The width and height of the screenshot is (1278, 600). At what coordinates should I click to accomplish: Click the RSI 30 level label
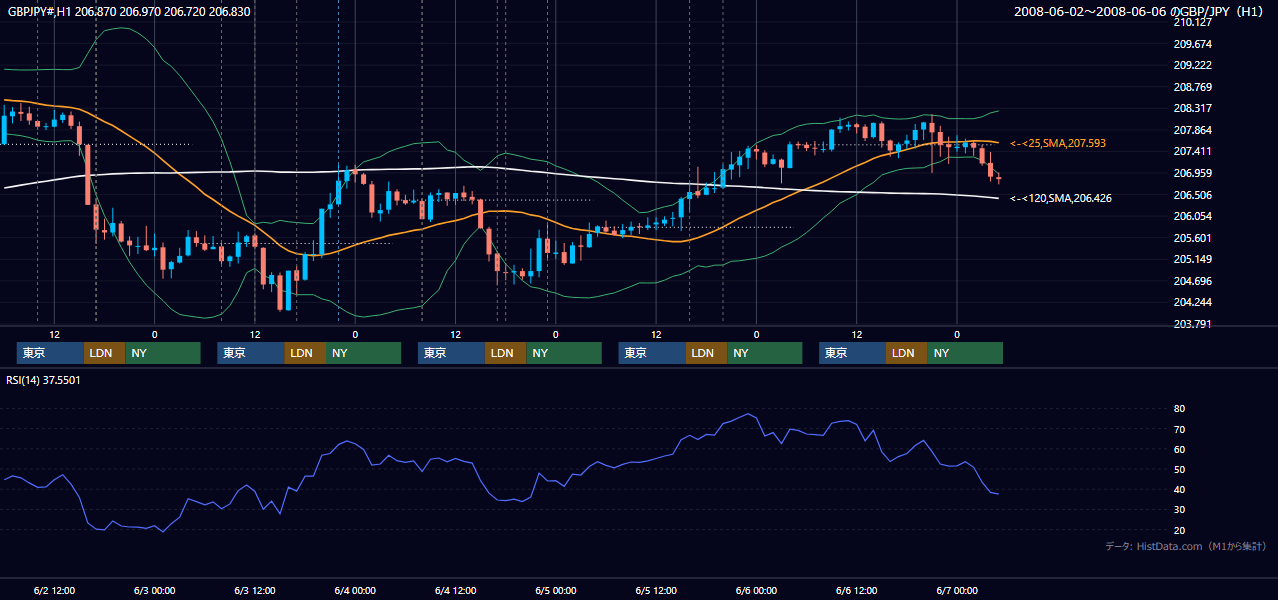click(x=1179, y=510)
